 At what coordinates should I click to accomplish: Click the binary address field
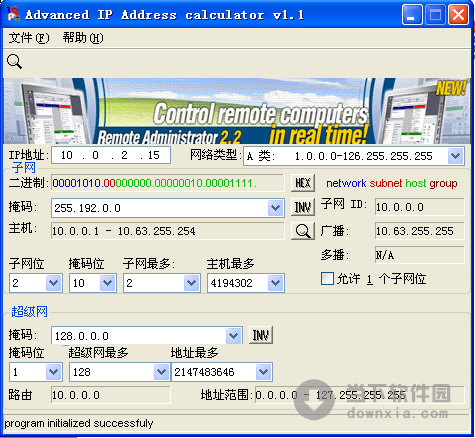point(167,183)
